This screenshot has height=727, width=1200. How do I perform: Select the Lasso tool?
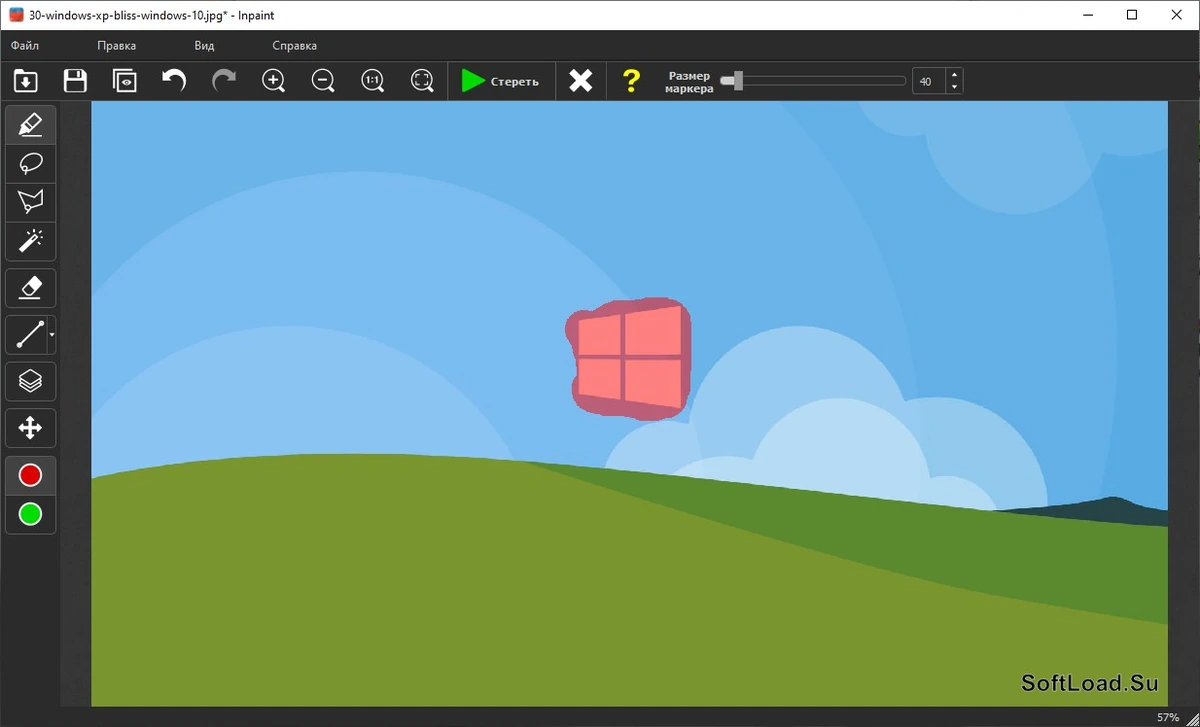point(31,164)
